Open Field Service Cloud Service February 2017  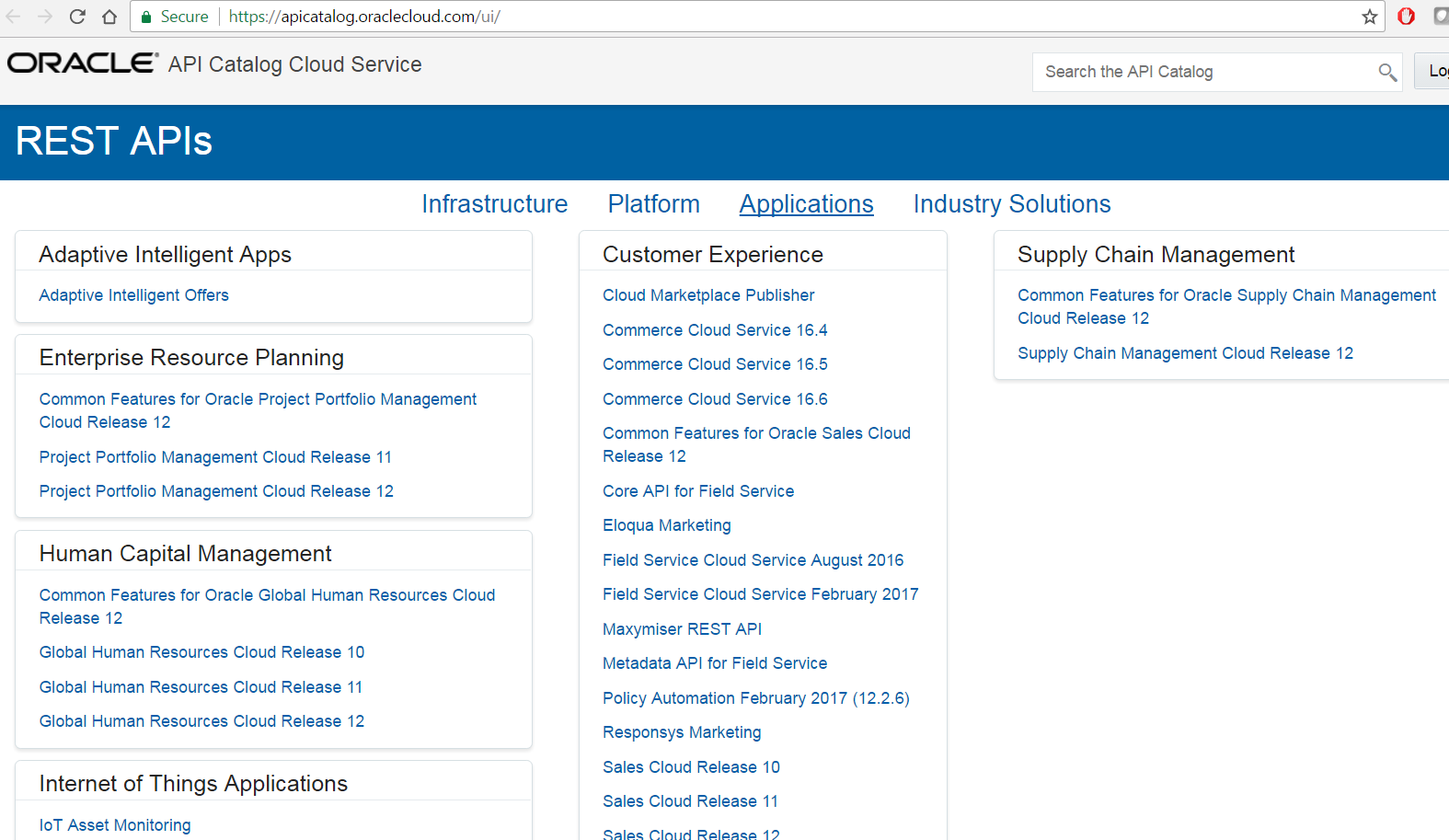click(x=760, y=594)
